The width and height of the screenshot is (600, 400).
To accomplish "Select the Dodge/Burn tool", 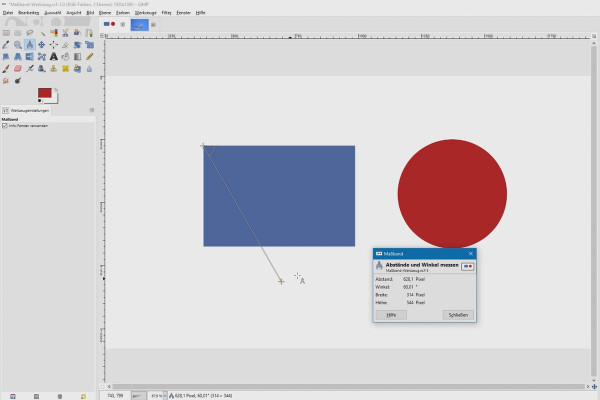I will click(18, 80).
